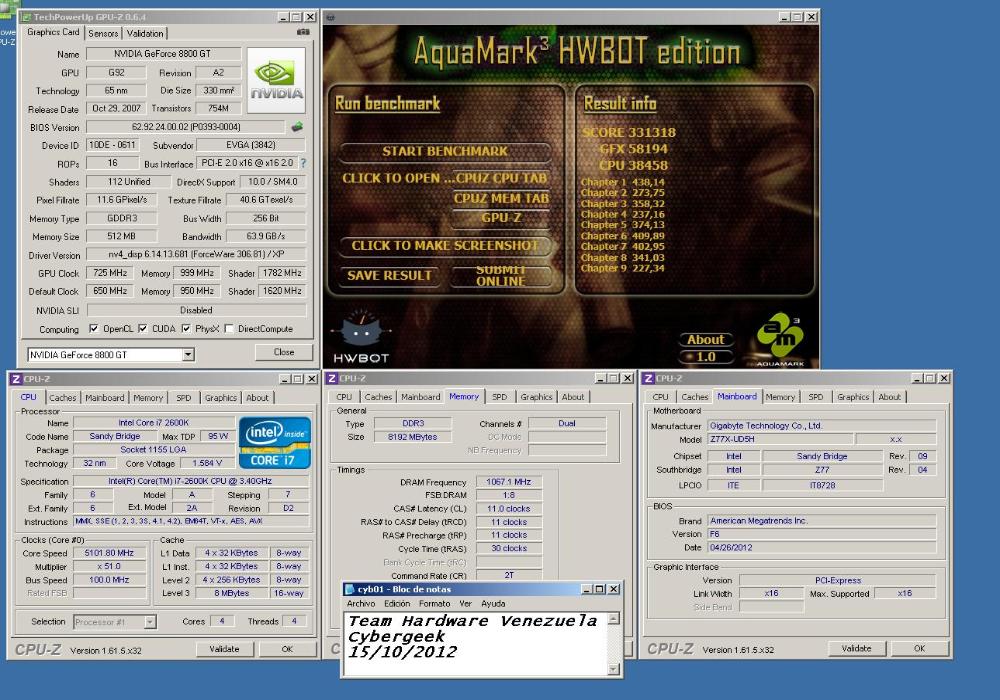
Task: Click the DRAM Frequency value 1067.1 MHz
Action: 509,482
